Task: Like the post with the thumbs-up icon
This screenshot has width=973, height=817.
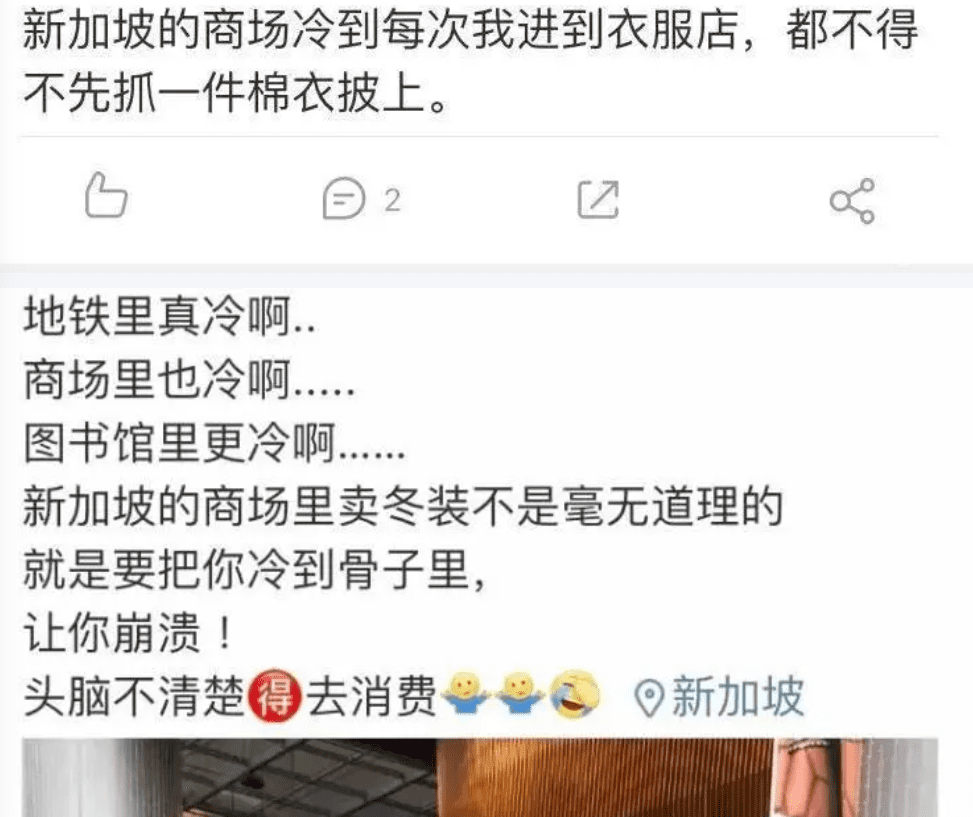Action: (x=106, y=195)
